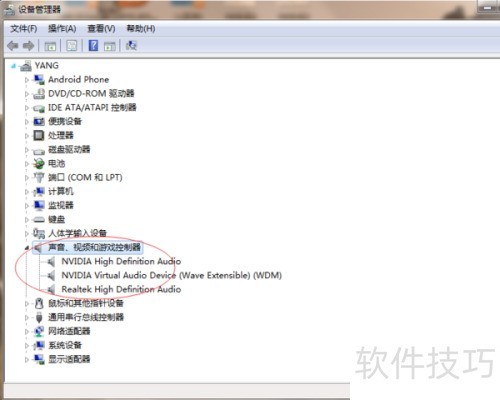The width and height of the screenshot is (500, 400).
Task: Click the scan for hardware changes icon
Action: (x=131, y=45)
